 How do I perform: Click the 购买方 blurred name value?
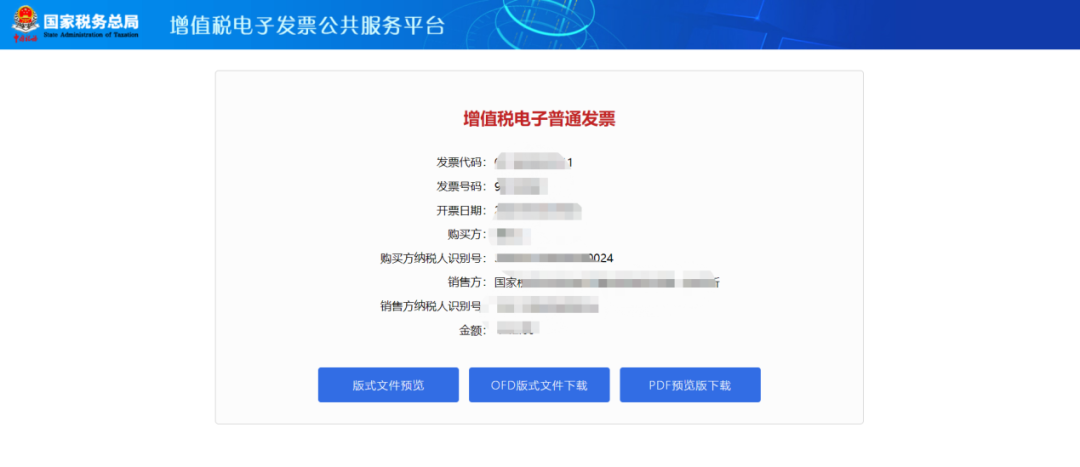click(512, 234)
